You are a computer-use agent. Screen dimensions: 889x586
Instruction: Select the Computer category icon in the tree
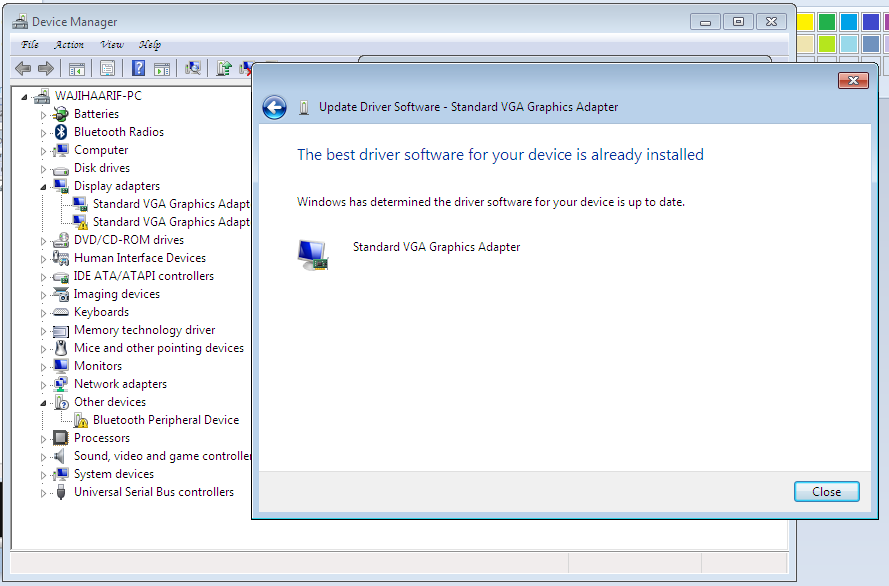pyautogui.click(x=61, y=150)
